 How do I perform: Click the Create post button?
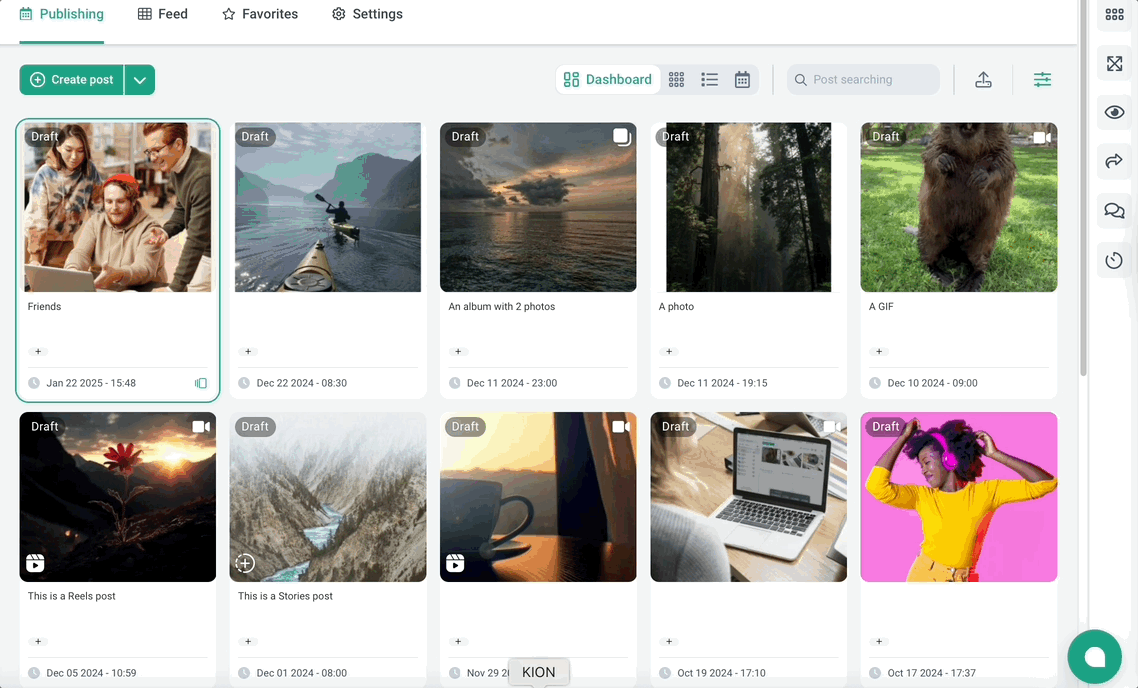[x=72, y=80]
